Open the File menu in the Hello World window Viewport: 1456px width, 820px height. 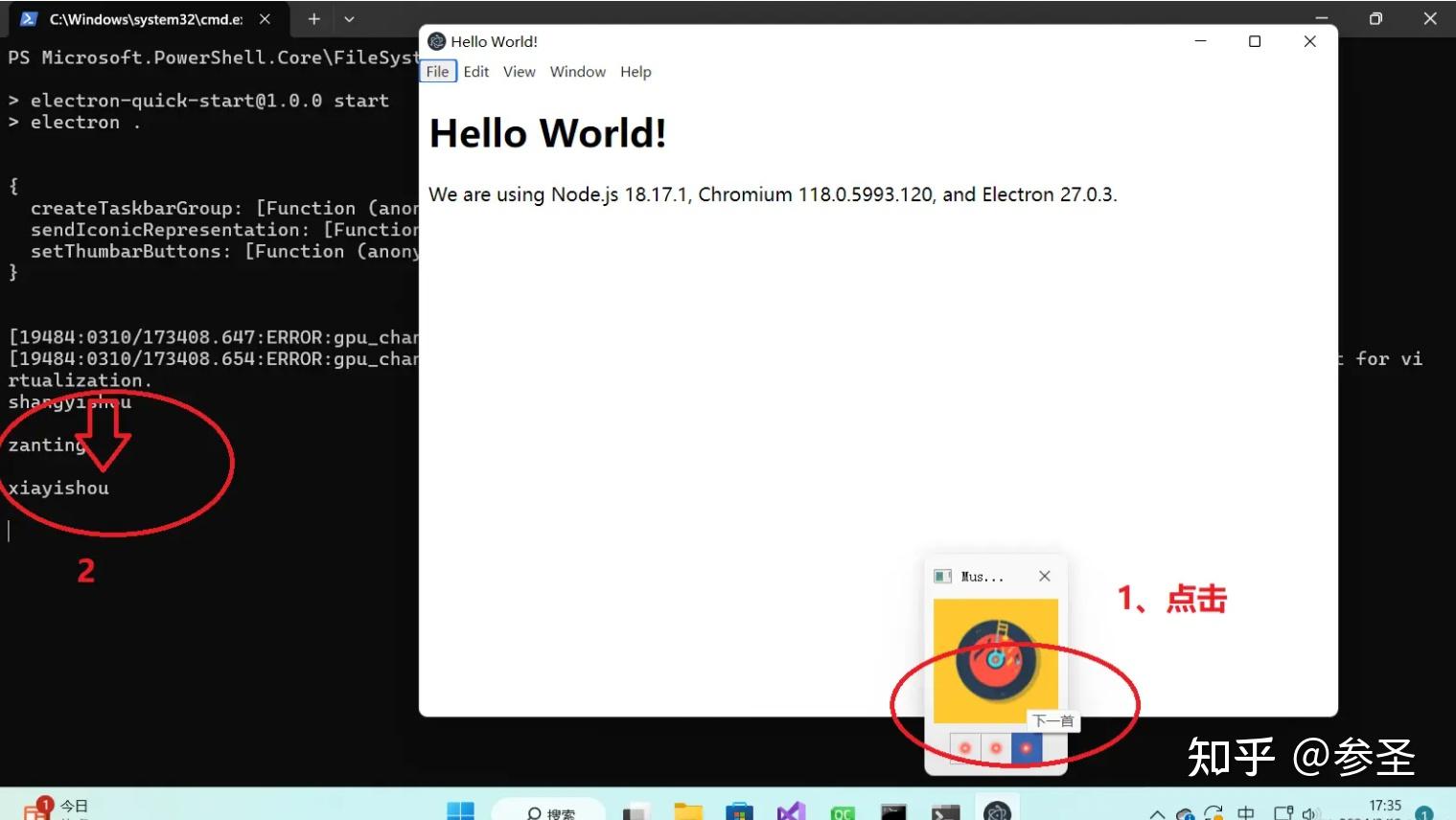pos(437,71)
